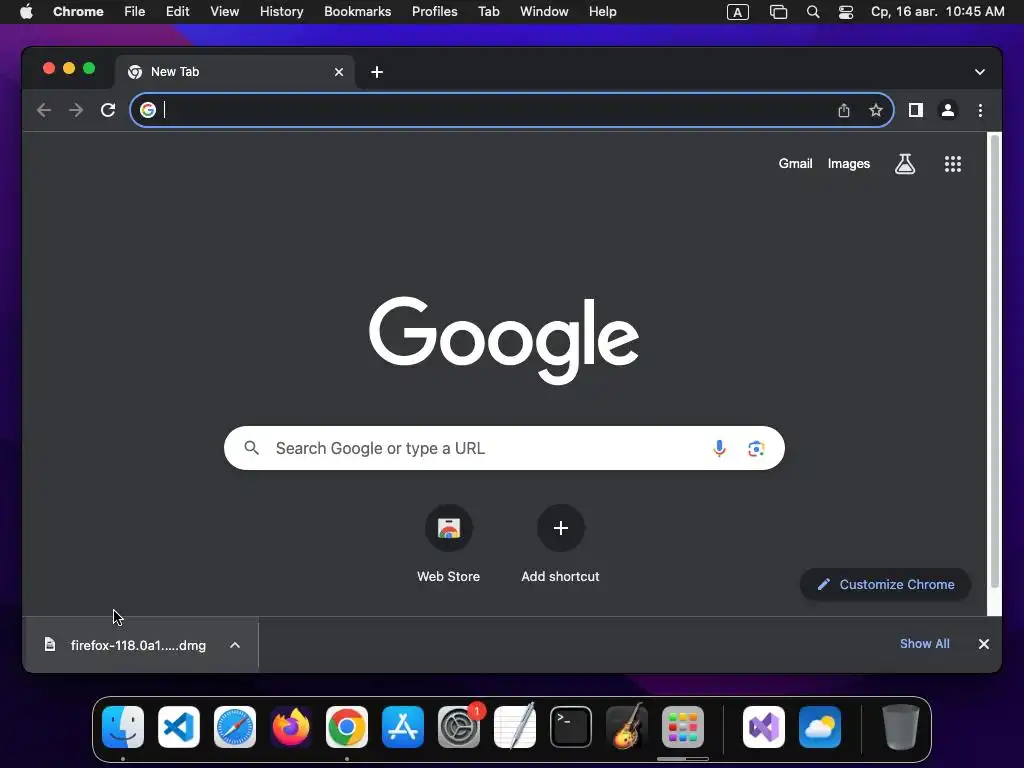Viewport: 1024px width, 768px height.
Task: Search by image with Google Lens
Action: tap(756, 448)
